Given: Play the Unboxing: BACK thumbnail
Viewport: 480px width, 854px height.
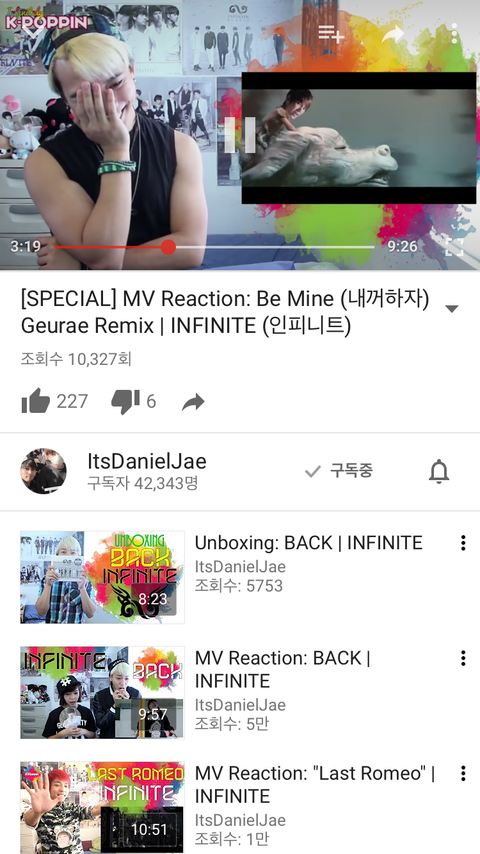Looking at the screenshot, I should coord(102,577).
